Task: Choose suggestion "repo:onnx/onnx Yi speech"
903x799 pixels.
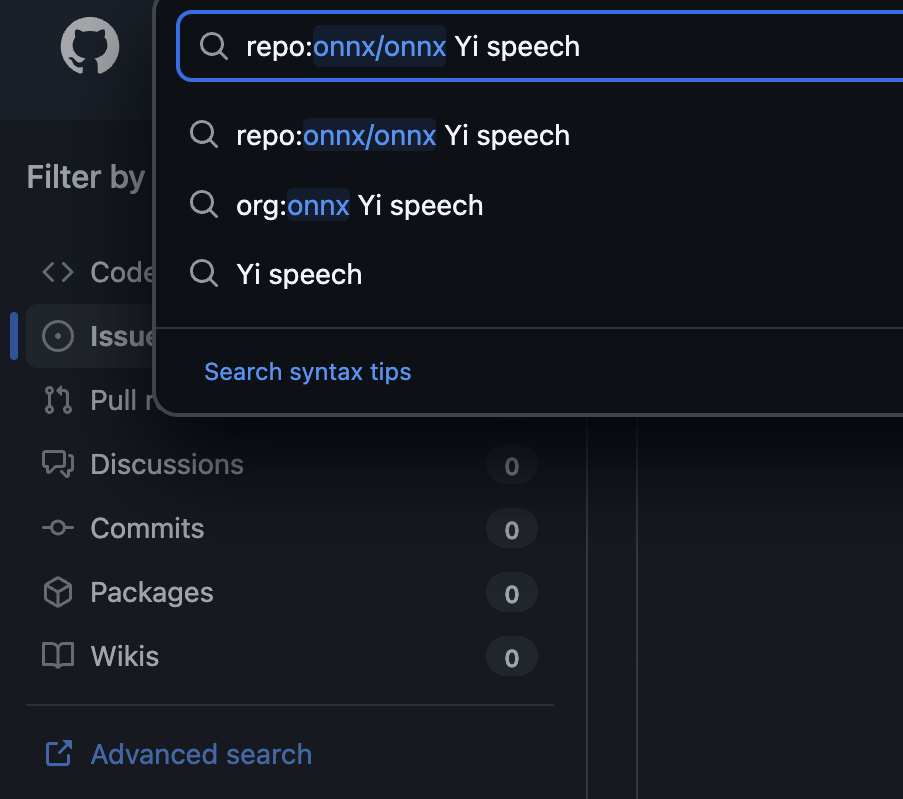Action: (403, 136)
